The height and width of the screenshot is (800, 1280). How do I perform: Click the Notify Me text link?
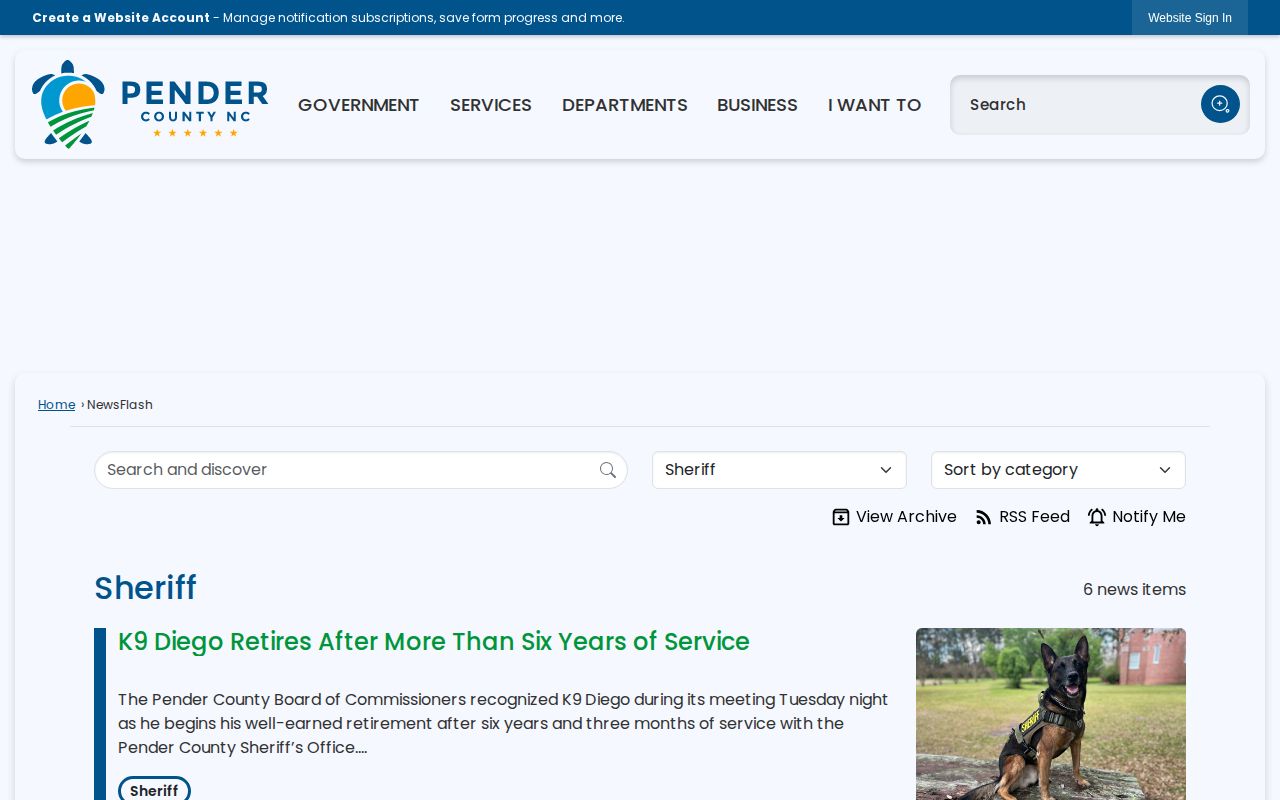1149,517
